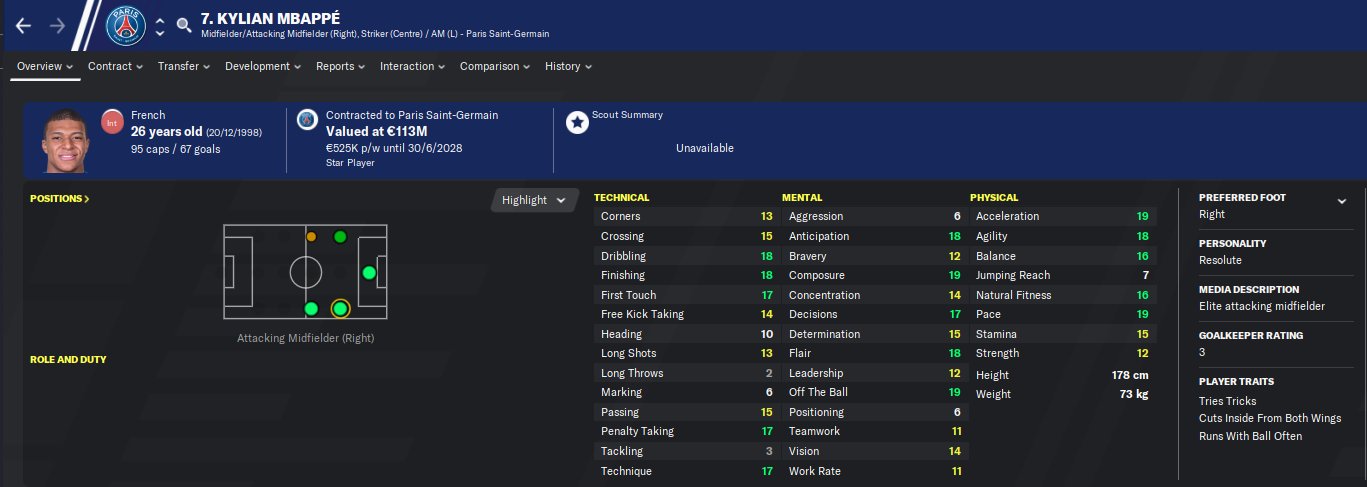Switch to the History tab
1367x487 pixels.
tap(568, 66)
